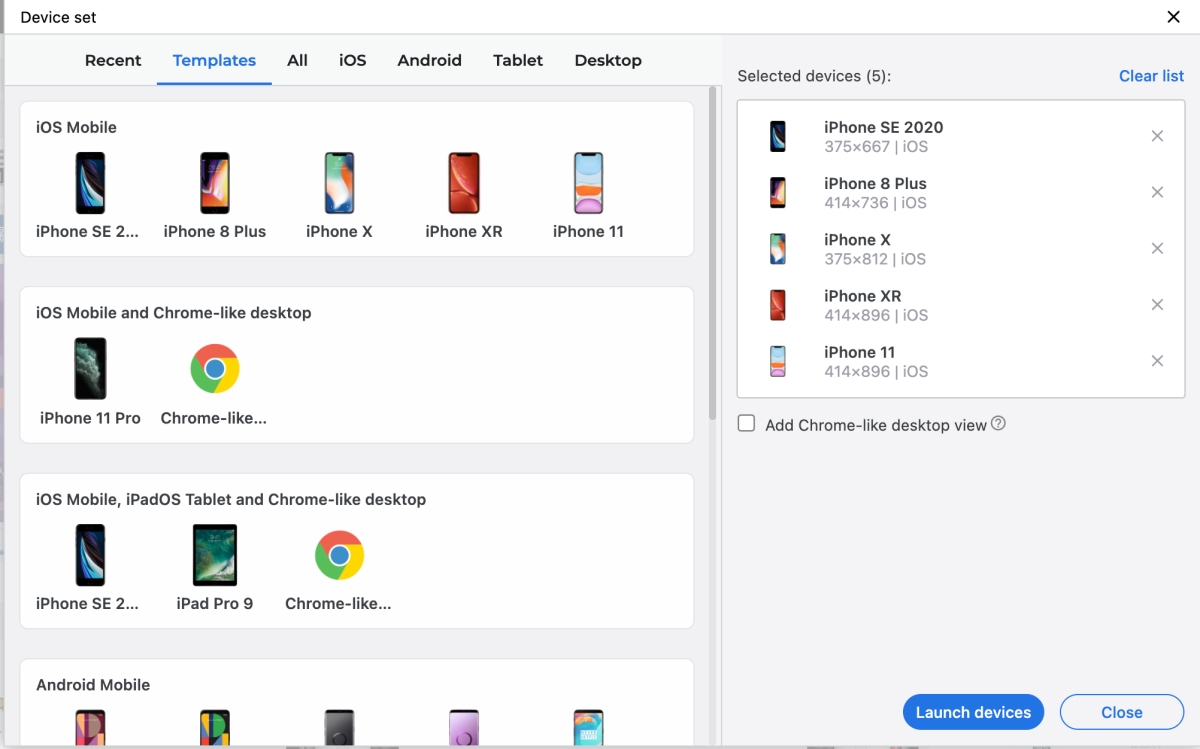Click the templates list vertical scrollbar
The image size is (1200, 749).
click(713, 252)
